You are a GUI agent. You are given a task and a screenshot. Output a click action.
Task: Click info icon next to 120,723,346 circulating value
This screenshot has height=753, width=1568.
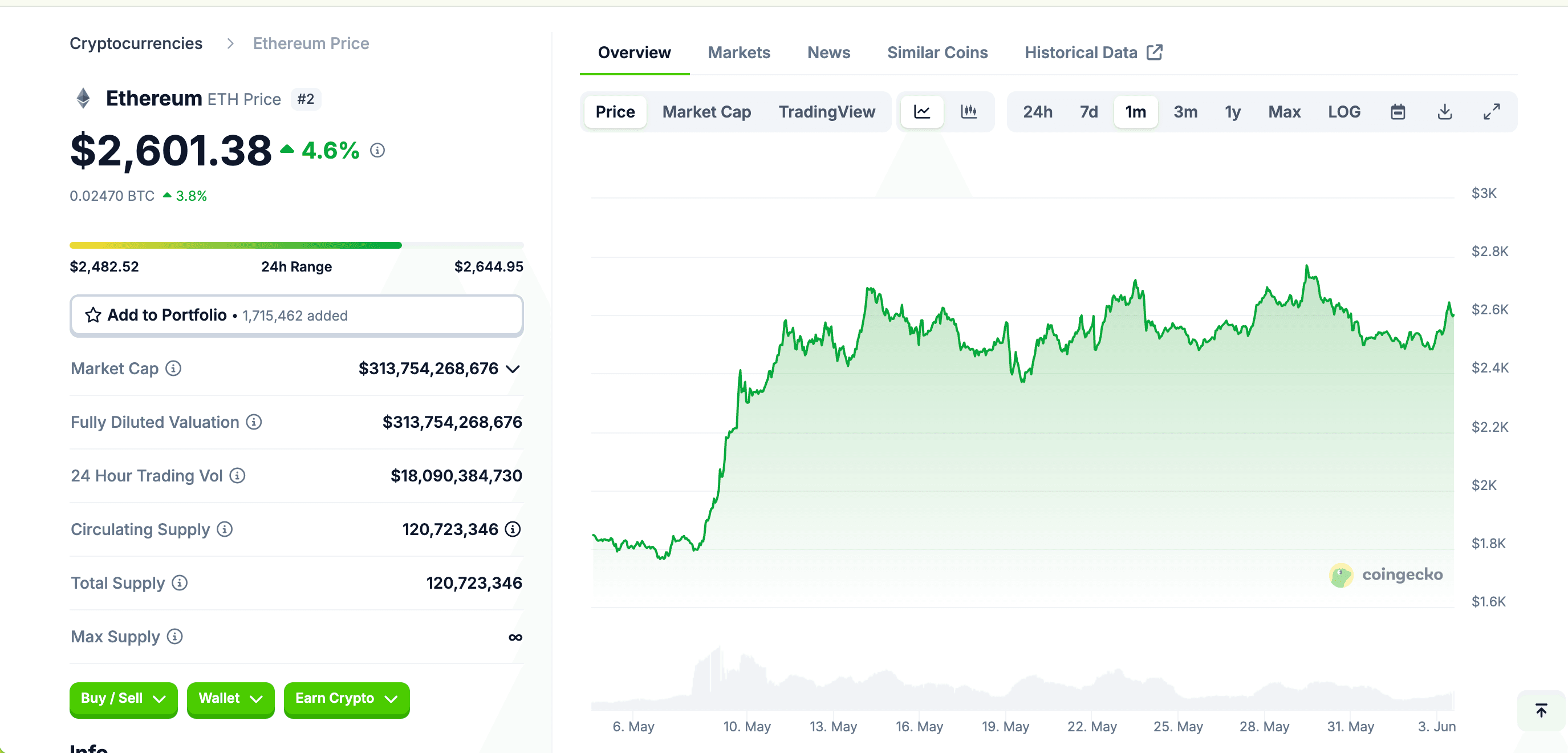click(513, 529)
